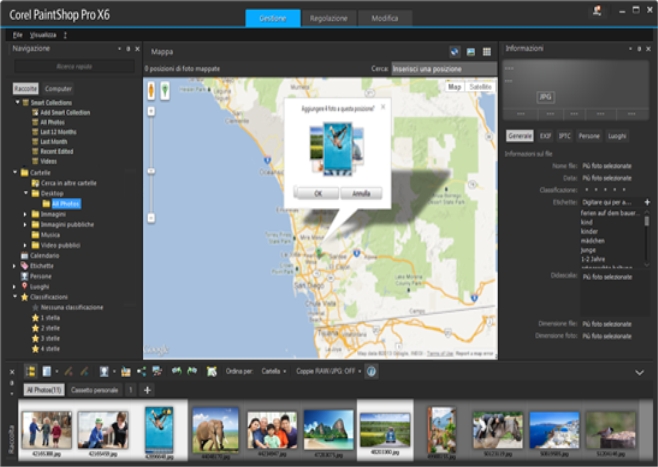Expand the Immagini folder tree node

tap(25, 213)
